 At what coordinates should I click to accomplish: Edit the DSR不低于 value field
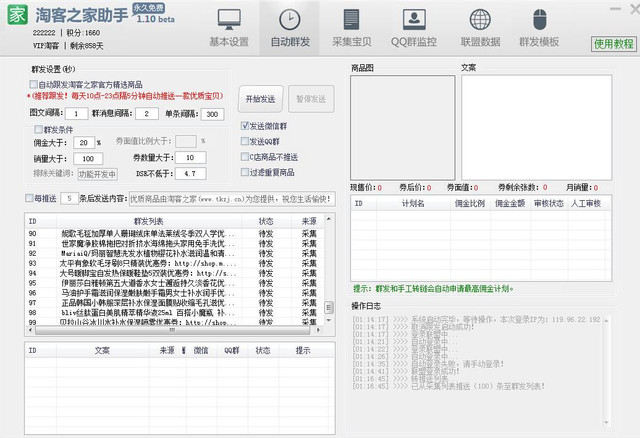[x=191, y=173]
